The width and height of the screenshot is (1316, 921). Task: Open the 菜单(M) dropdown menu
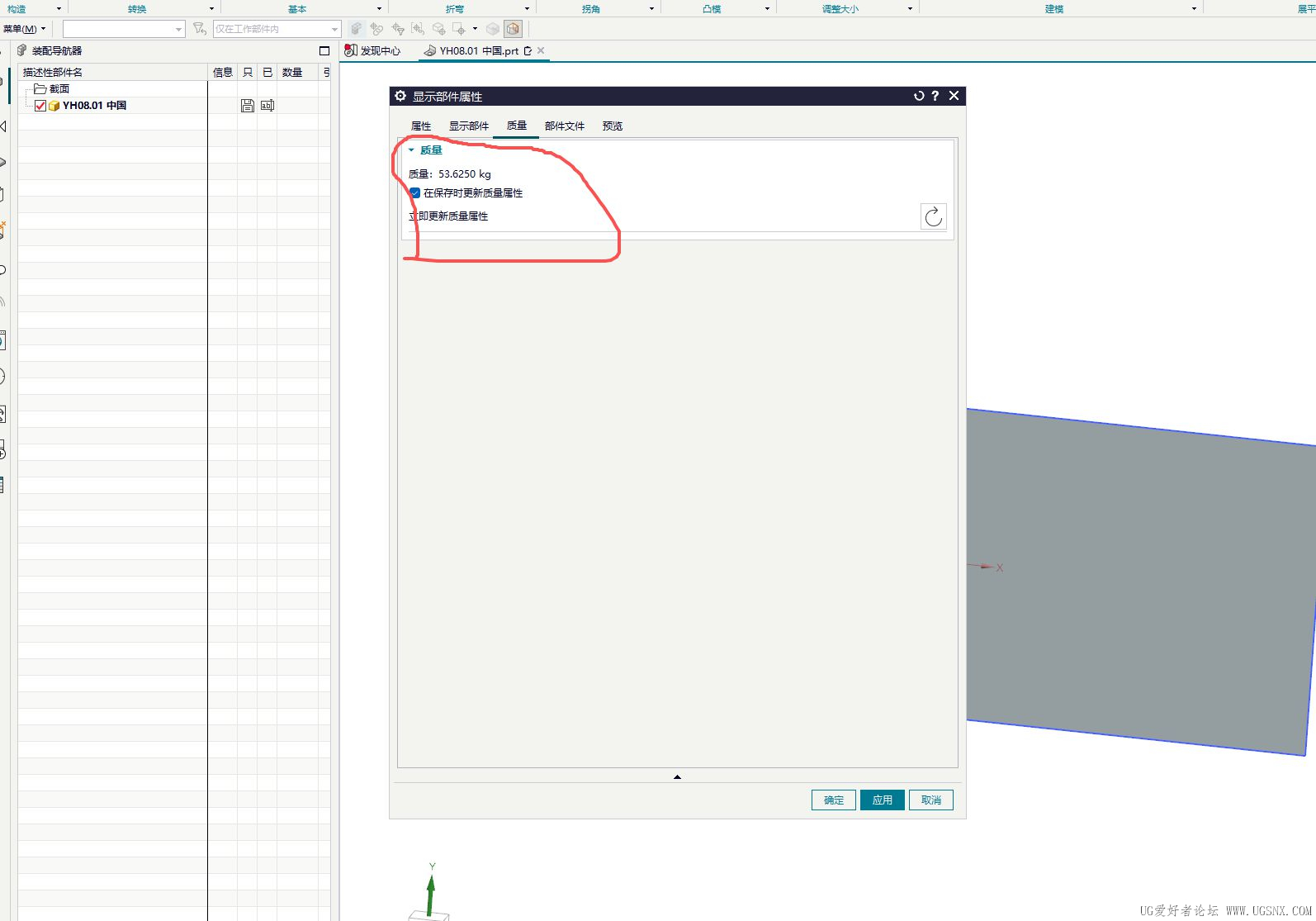[x=25, y=29]
